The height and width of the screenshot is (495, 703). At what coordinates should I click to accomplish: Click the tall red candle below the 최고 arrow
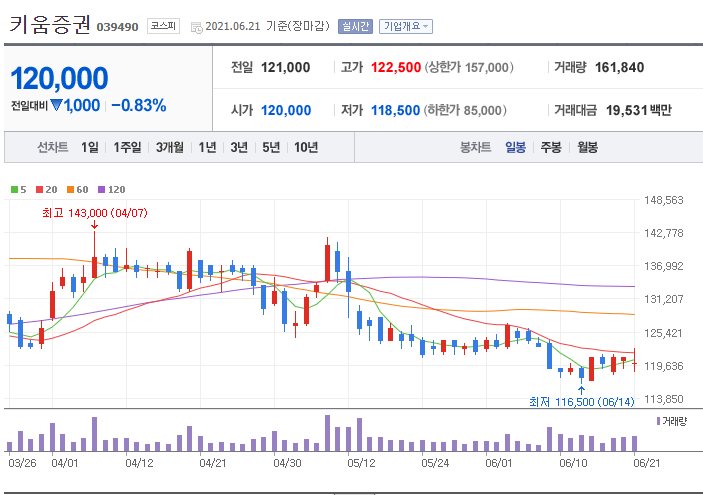pyautogui.click(x=95, y=255)
